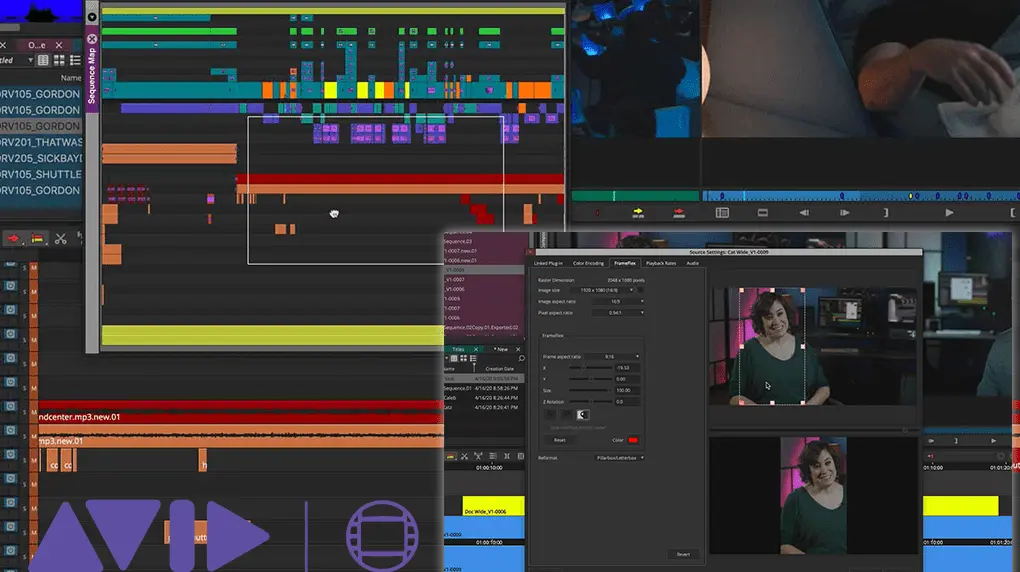The image size is (1020, 572).
Task: Click the Reset button in FrameFlex
Action: pyautogui.click(x=559, y=440)
